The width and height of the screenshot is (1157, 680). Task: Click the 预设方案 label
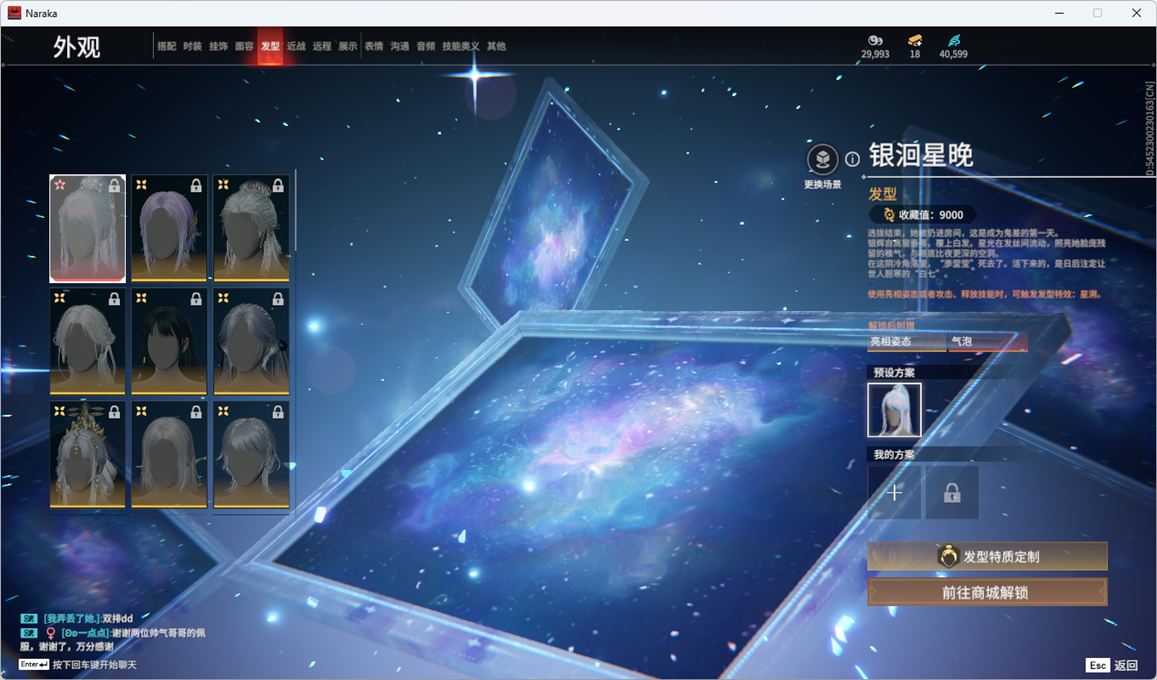[894, 372]
